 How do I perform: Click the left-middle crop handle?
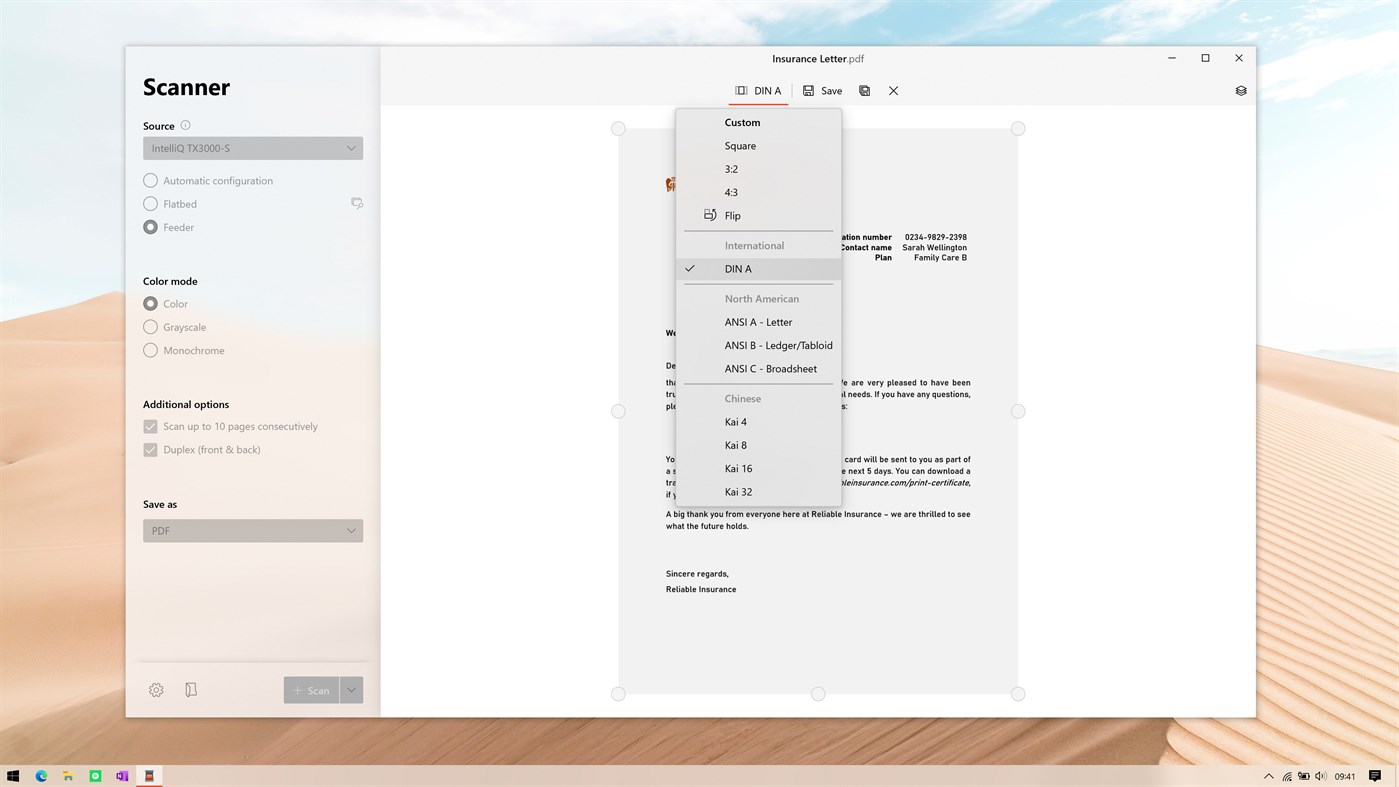coord(618,411)
